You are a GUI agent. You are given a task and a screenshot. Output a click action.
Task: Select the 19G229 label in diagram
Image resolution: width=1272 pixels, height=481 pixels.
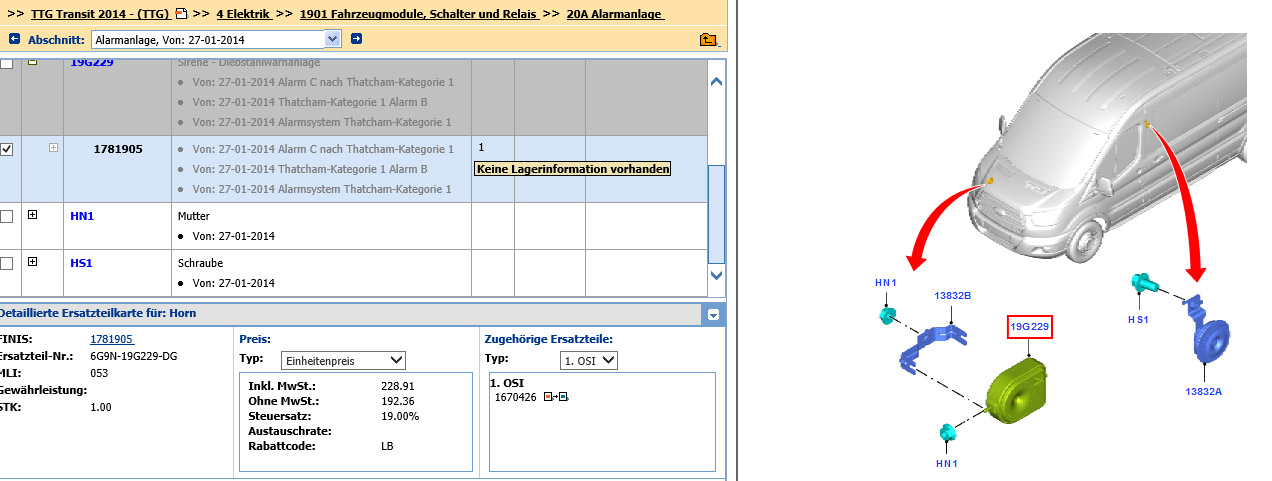pyautogui.click(x=1029, y=325)
